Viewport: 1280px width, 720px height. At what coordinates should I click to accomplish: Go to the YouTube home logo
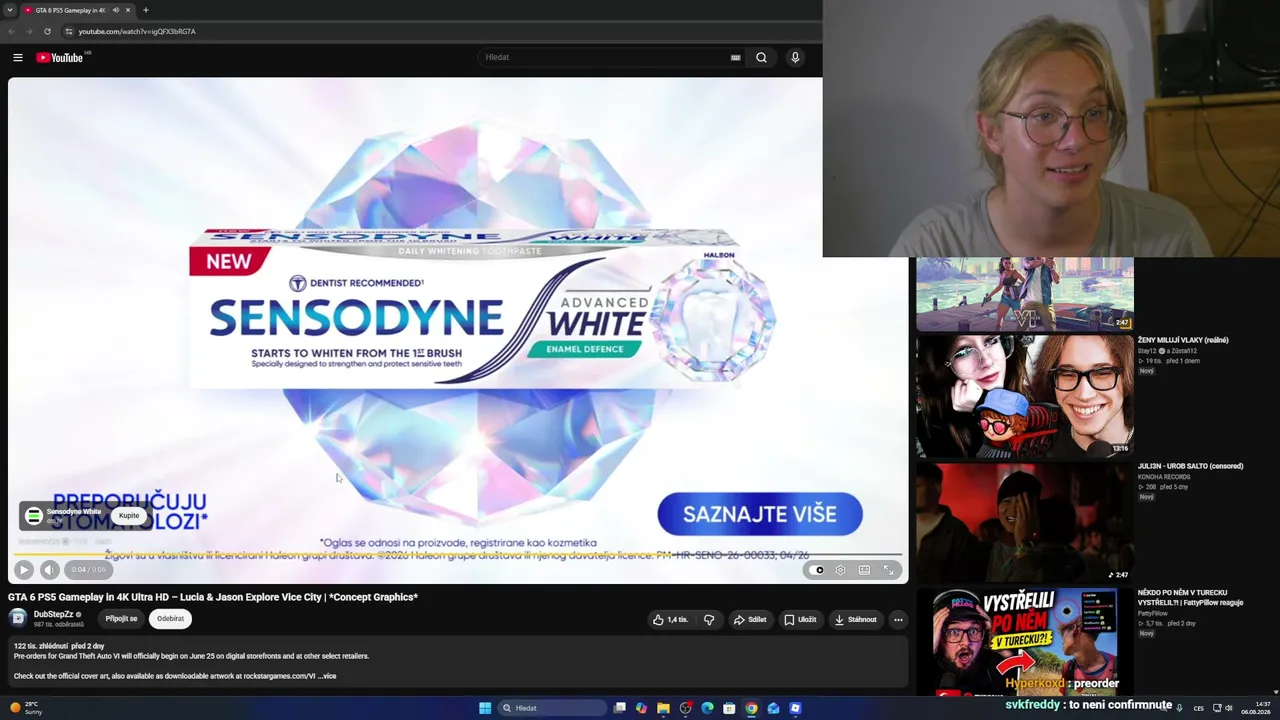tap(60, 58)
